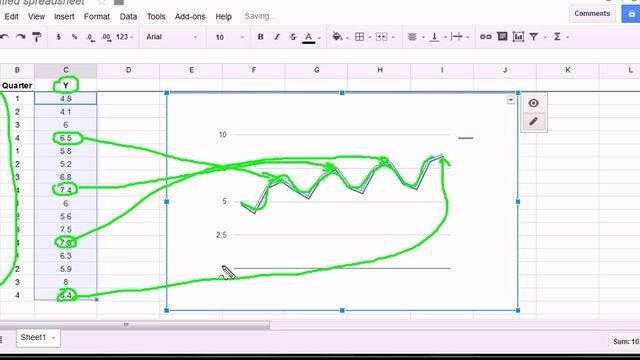The width and height of the screenshot is (640, 360).
Task: Click the insert link icon
Action: pos(485,37)
